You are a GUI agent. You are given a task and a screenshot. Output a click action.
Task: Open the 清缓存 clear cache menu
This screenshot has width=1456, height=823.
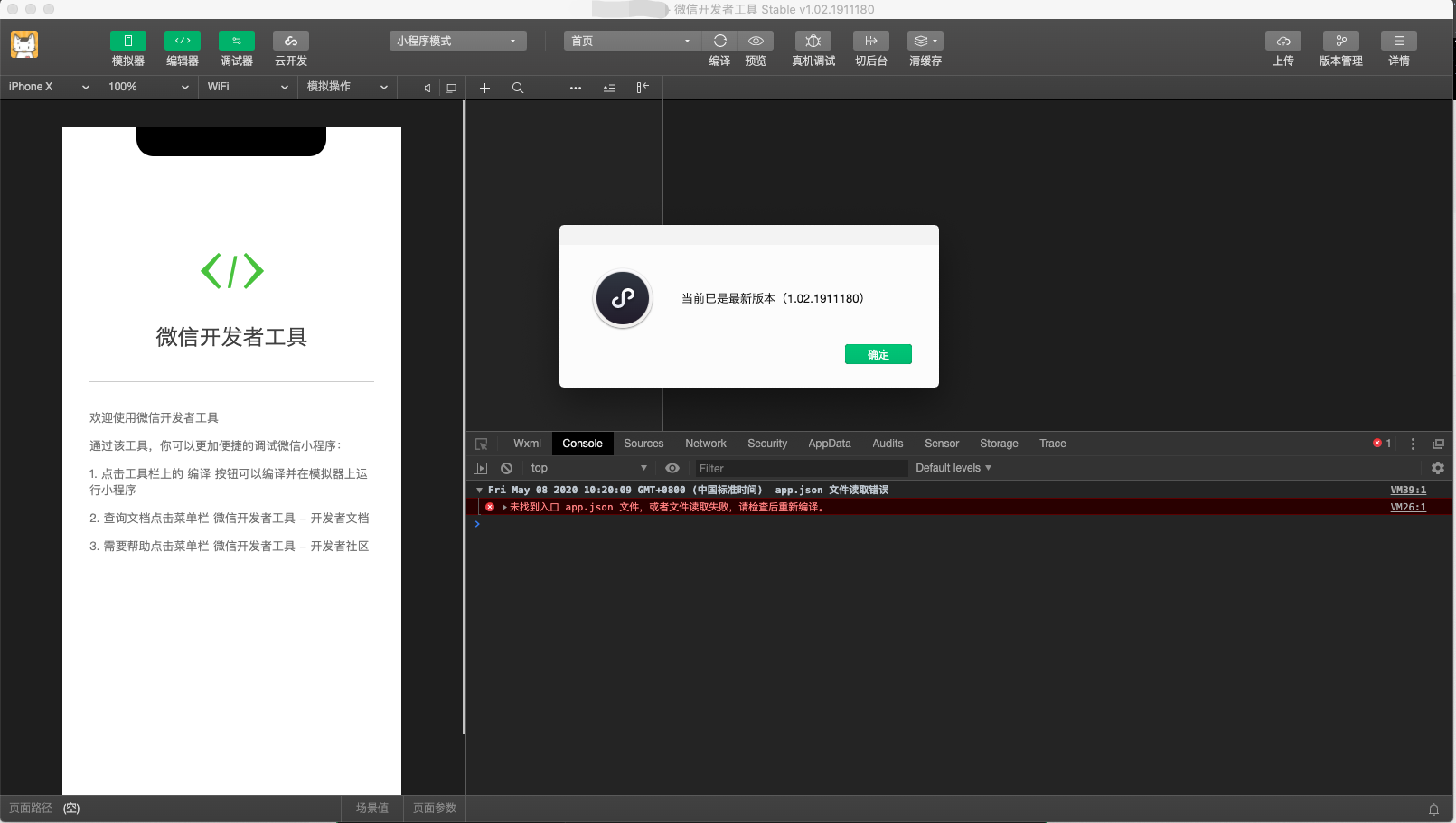925,41
